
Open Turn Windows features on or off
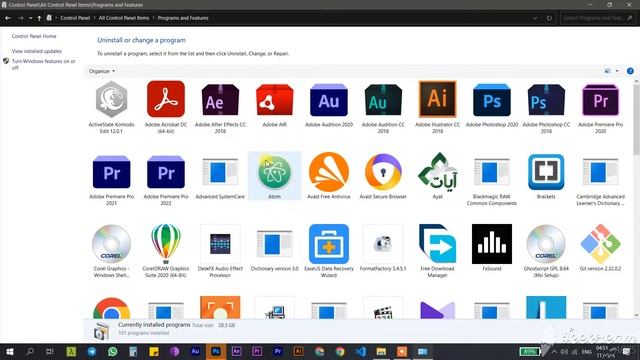point(44,64)
